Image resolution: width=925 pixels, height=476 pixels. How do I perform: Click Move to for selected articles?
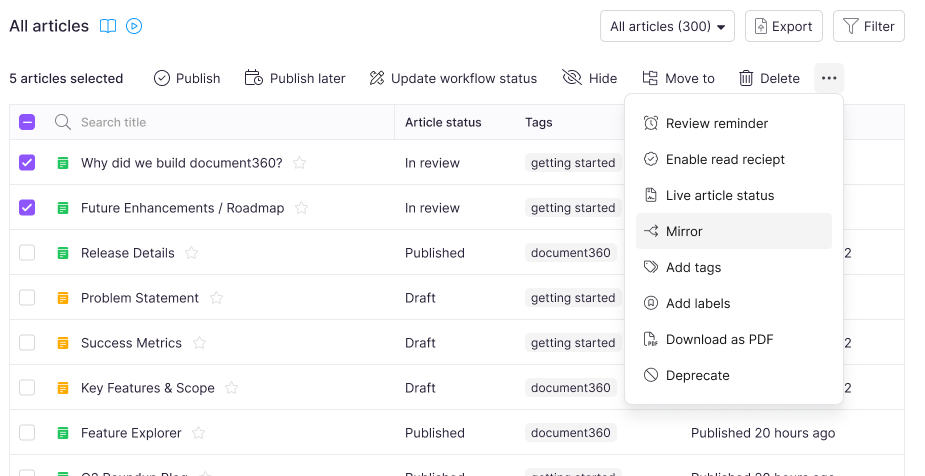678,78
